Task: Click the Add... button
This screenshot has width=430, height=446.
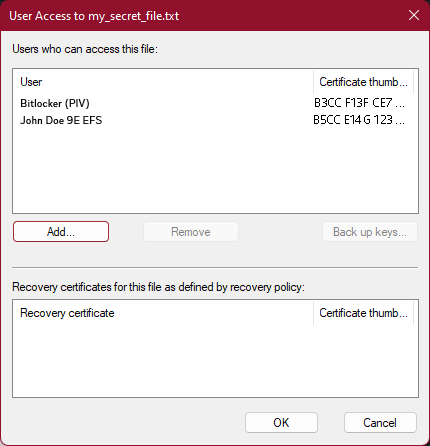Action: point(61,232)
